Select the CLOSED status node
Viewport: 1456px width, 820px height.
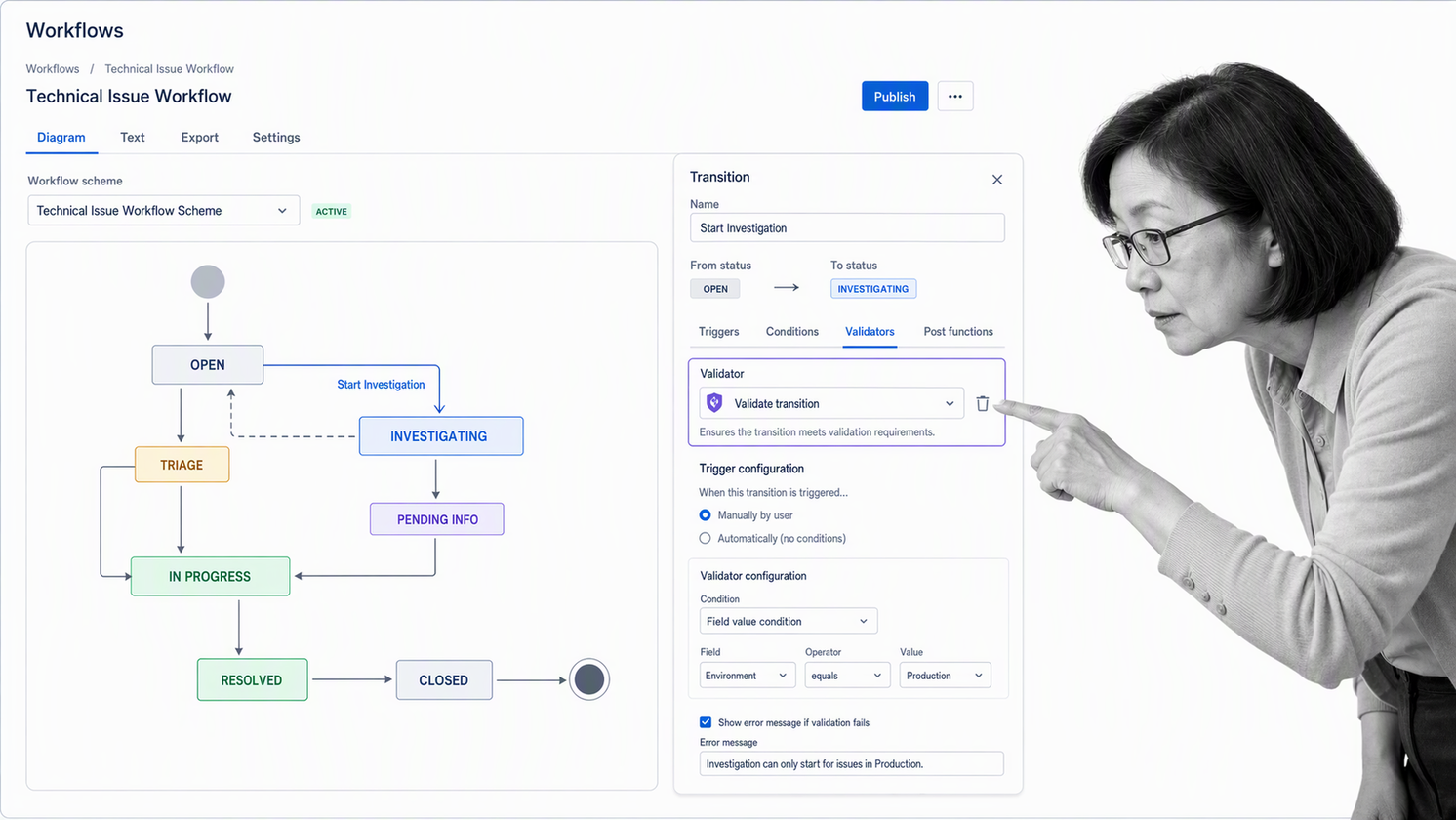(x=444, y=680)
